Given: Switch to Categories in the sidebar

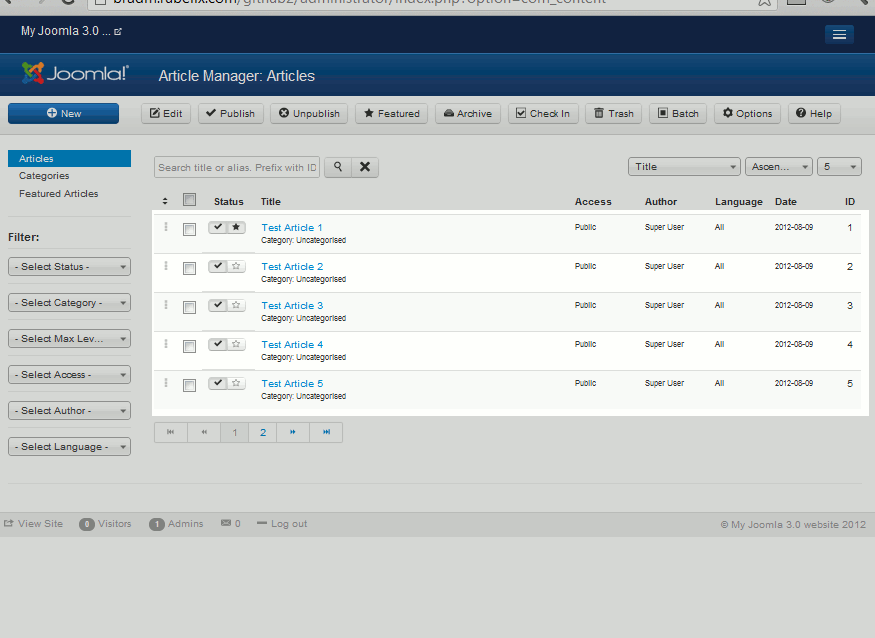Looking at the screenshot, I should coord(44,176).
